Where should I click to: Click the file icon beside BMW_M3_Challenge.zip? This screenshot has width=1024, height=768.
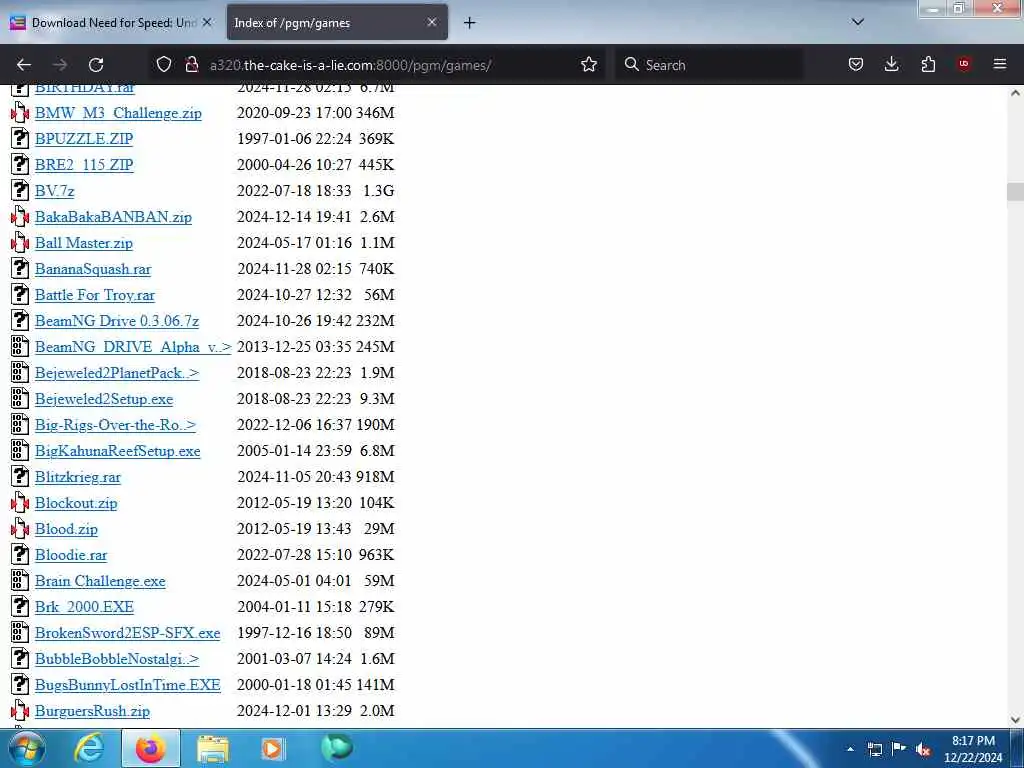click(x=20, y=113)
